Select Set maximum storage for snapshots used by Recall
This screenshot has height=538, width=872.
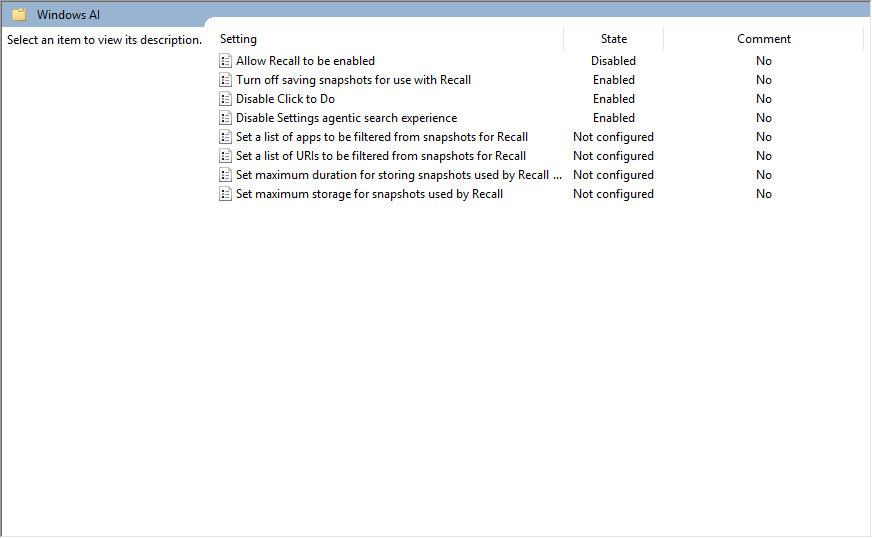click(369, 194)
